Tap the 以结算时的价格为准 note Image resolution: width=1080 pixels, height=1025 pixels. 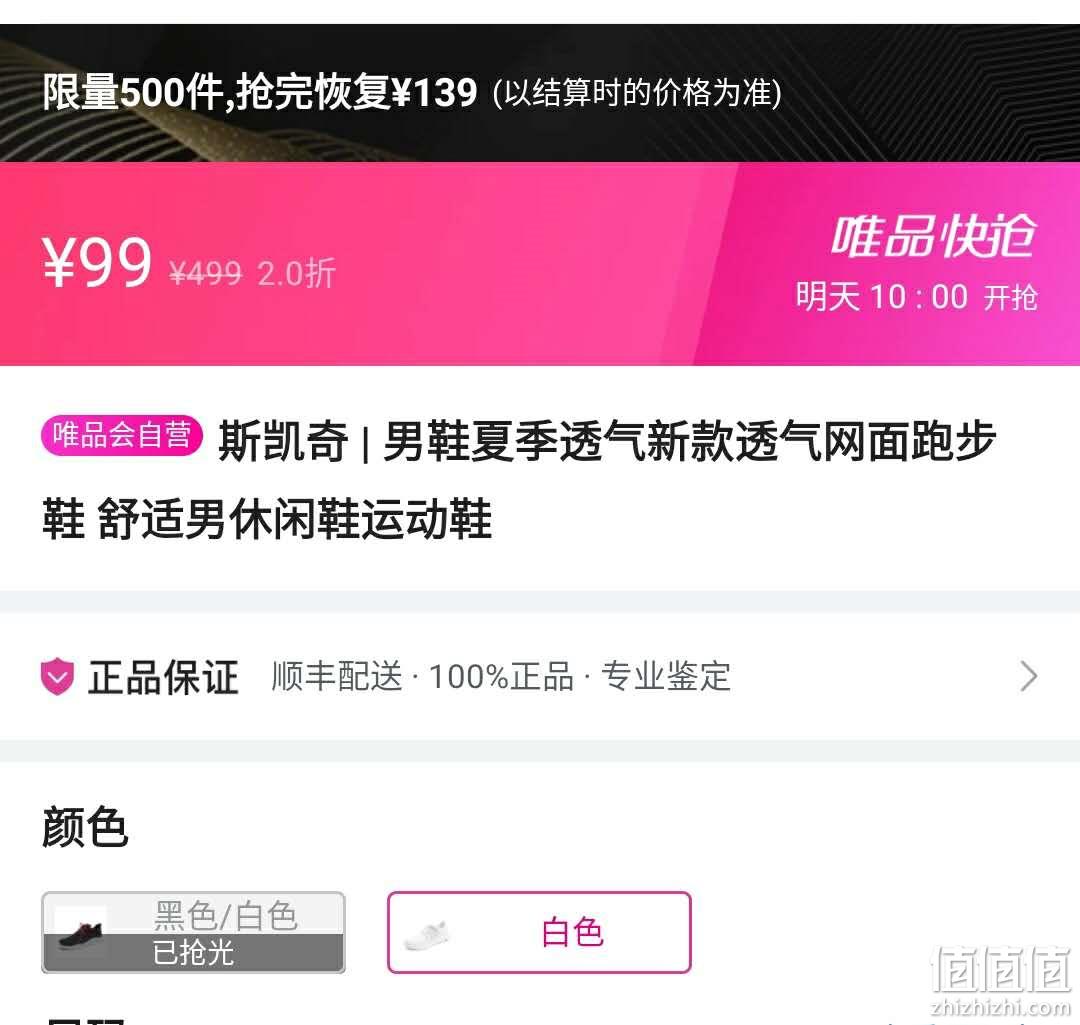637,93
